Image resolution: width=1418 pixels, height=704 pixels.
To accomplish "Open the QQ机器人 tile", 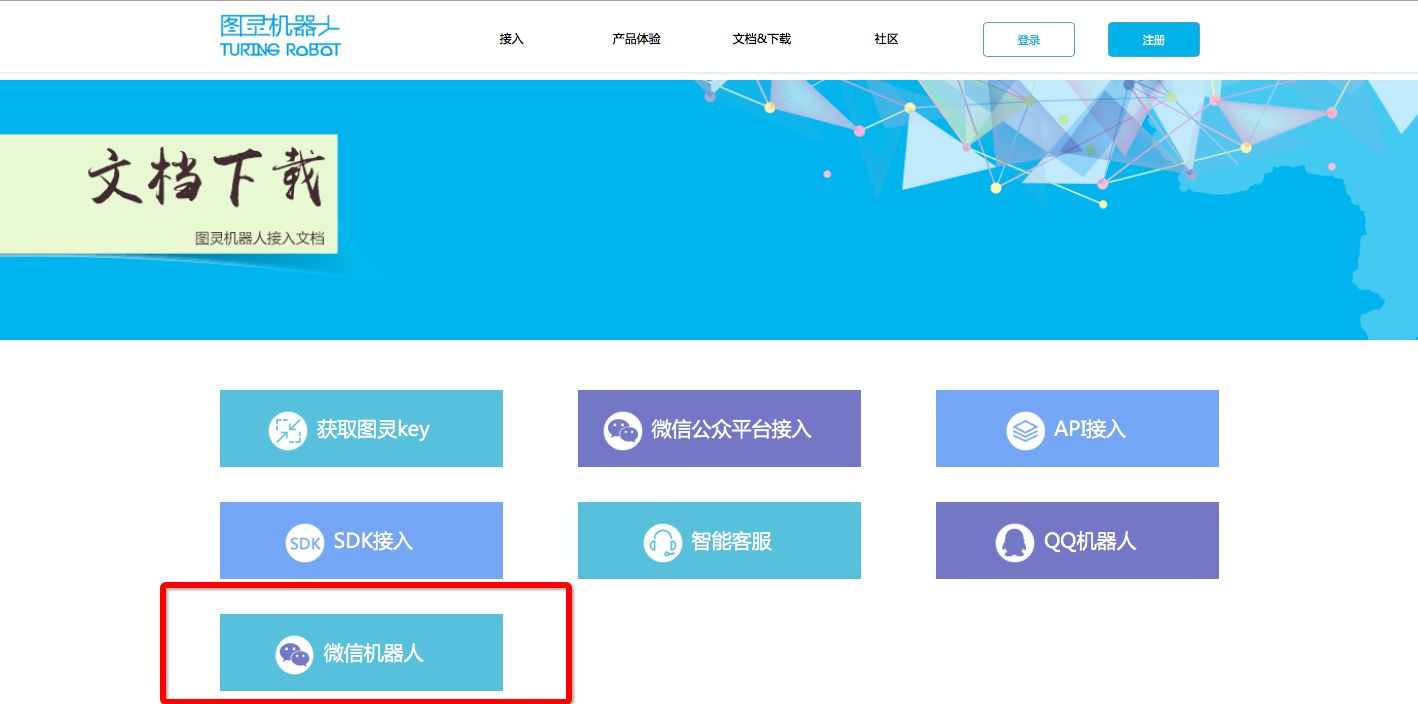I will click(1077, 540).
